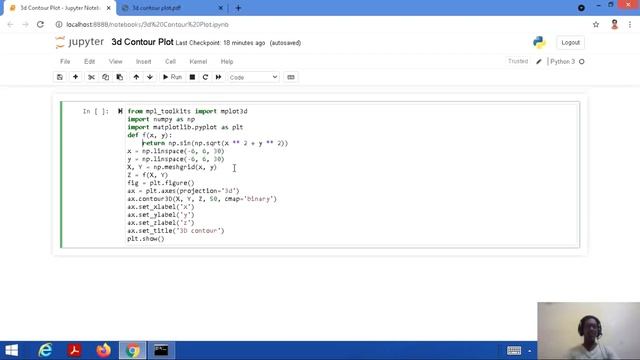Interrupt the kernel with the stop icon
The image size is (640, 360).
(x=192, y=77)
